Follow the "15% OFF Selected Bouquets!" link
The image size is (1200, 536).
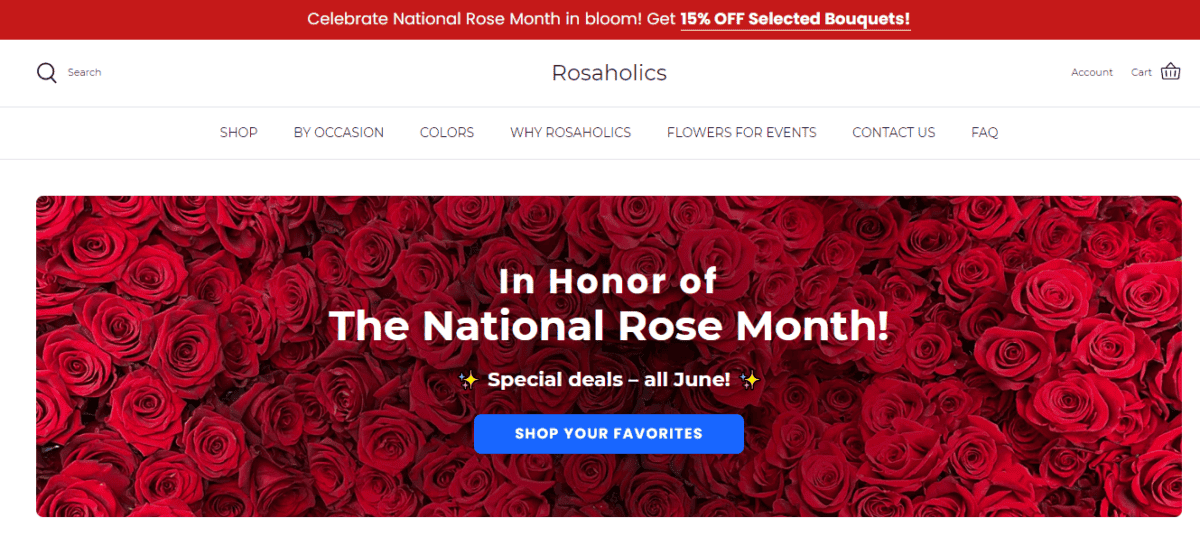tap(796, 19)
